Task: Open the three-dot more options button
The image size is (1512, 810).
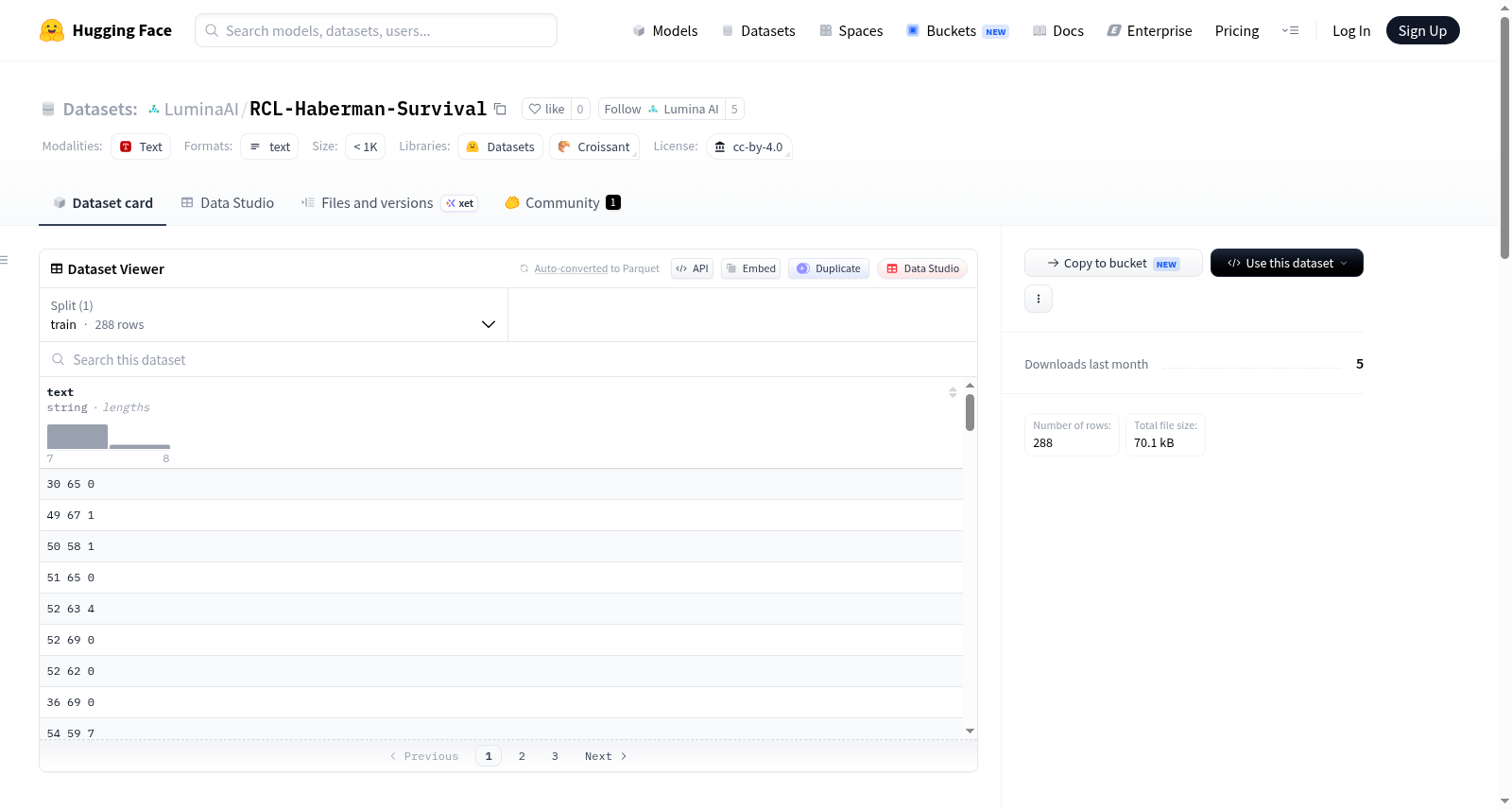Action: click(x=1039, y=299)
